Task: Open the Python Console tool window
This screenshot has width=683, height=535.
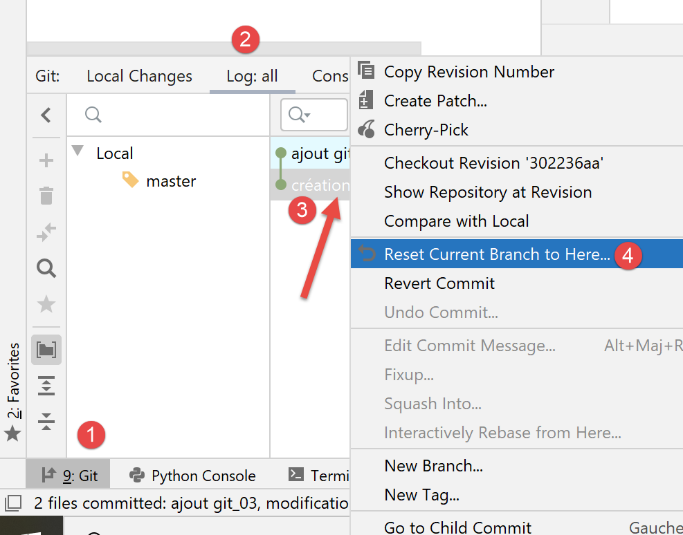Action: [191, 476]
